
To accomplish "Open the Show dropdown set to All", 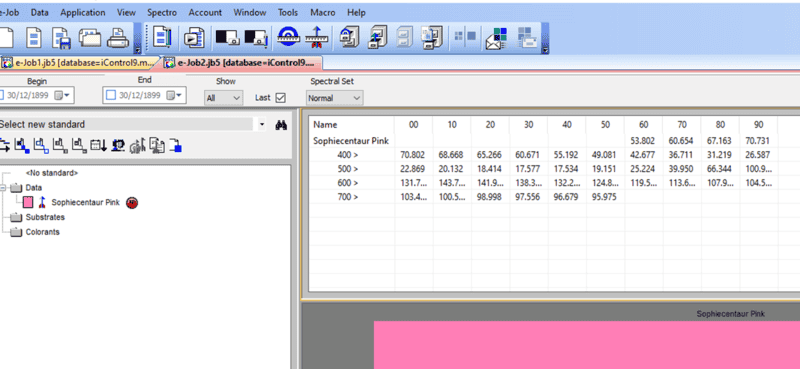I will (223, 97).
